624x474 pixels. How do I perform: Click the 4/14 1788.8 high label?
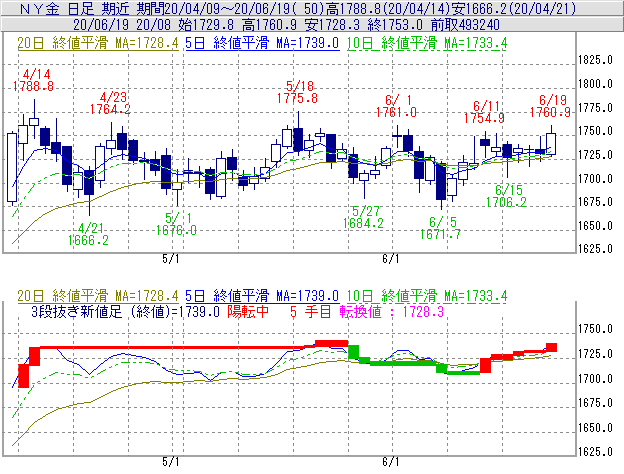(x=33, y=80)
